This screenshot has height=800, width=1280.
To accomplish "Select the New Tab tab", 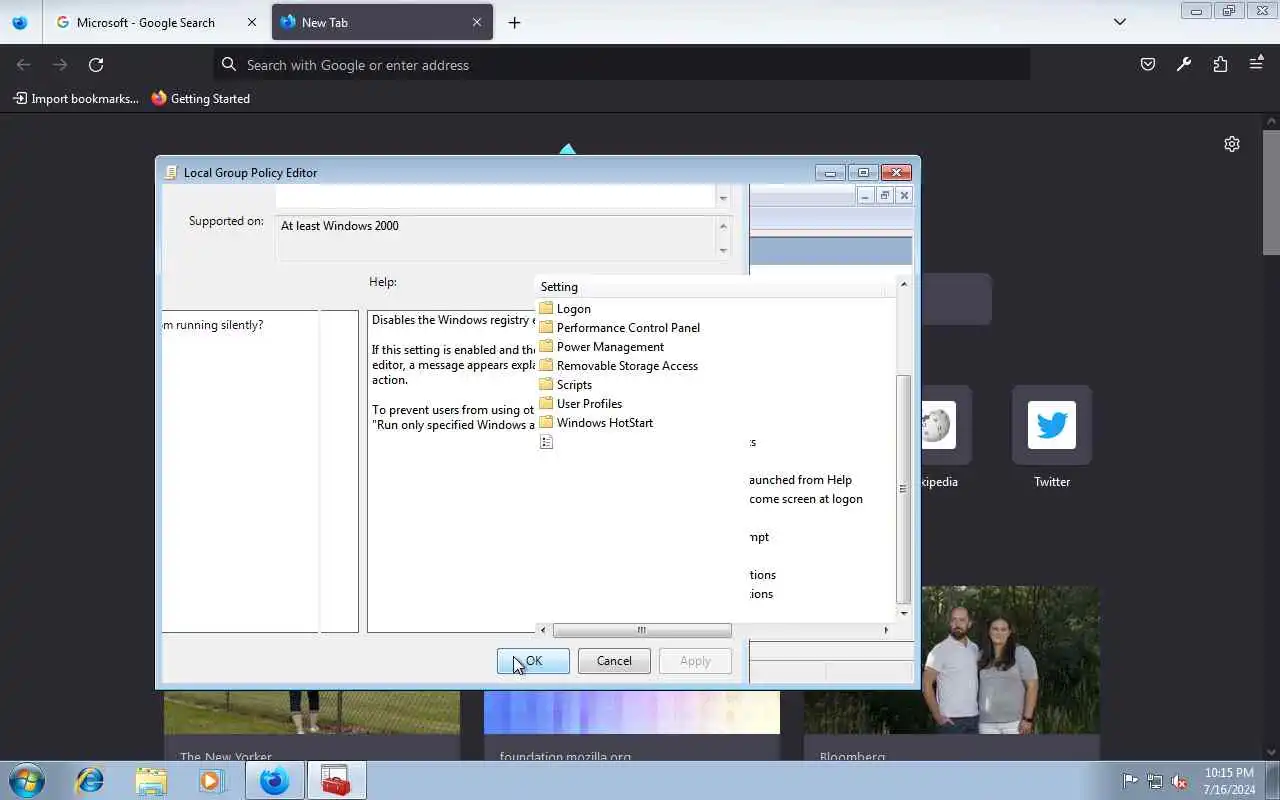I will click(382, 22).
